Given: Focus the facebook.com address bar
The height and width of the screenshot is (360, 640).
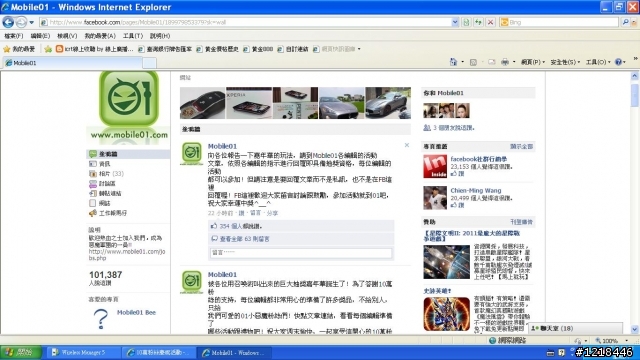Looking at the screenshot, I should click(246, 22).
